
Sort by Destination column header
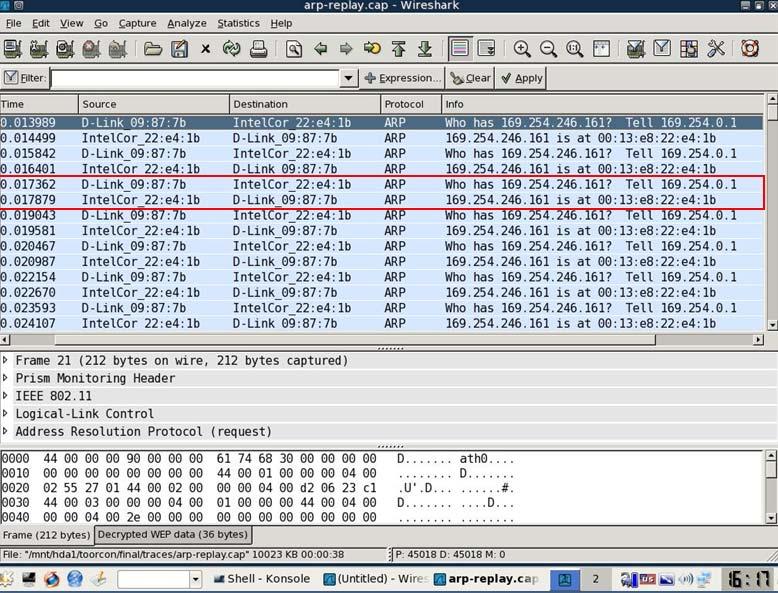[305, 104]
